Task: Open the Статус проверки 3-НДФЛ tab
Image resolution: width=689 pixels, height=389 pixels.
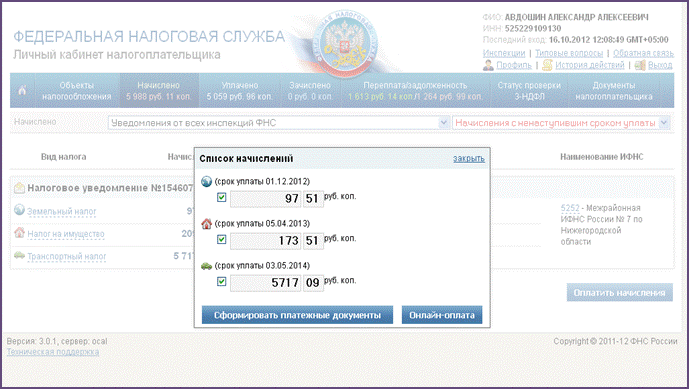Action: 529,91
